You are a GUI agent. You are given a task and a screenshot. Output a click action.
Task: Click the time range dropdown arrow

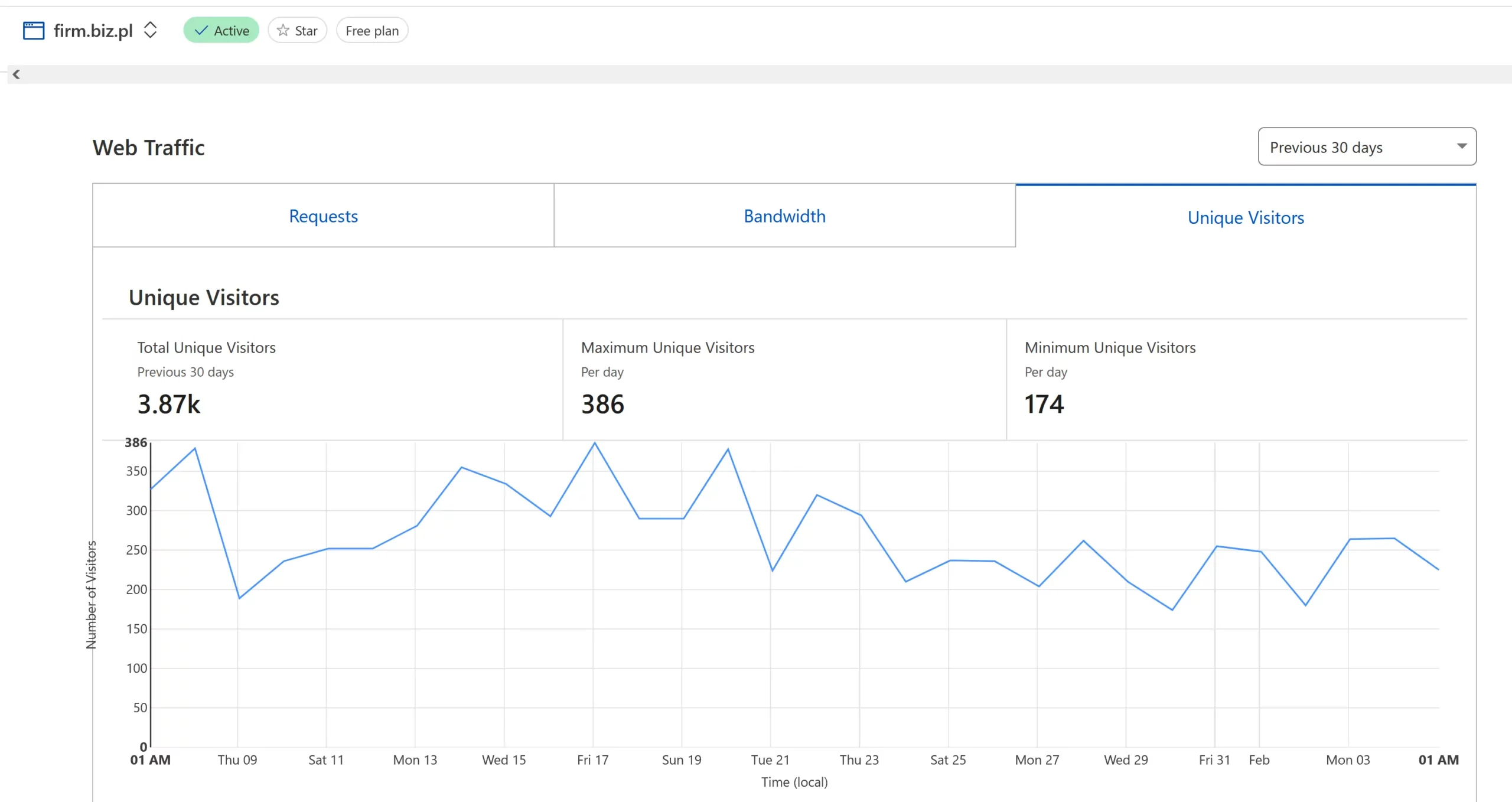(x=1461, y=146)
